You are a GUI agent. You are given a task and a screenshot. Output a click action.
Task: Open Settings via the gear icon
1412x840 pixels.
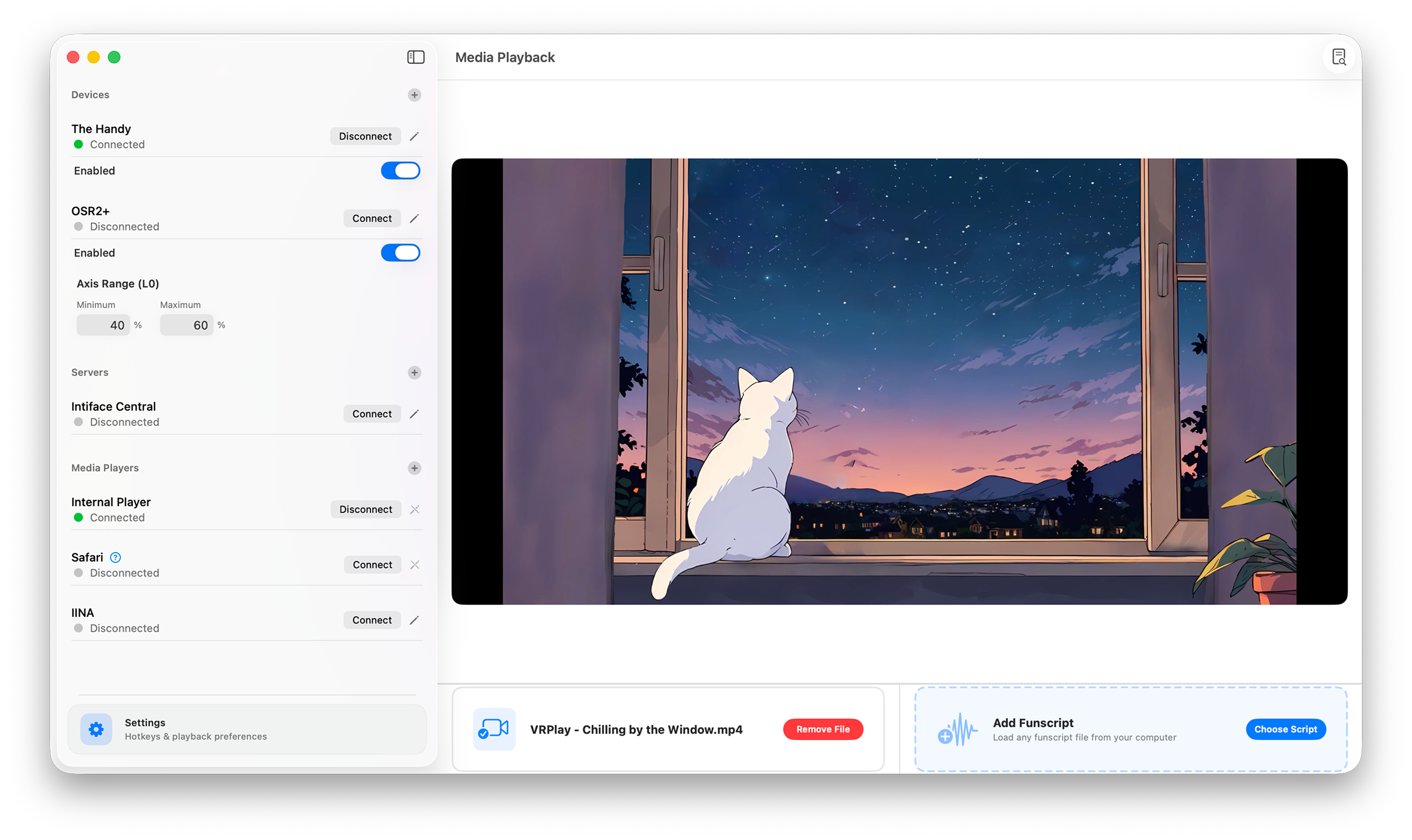click(x=96, y=729)
